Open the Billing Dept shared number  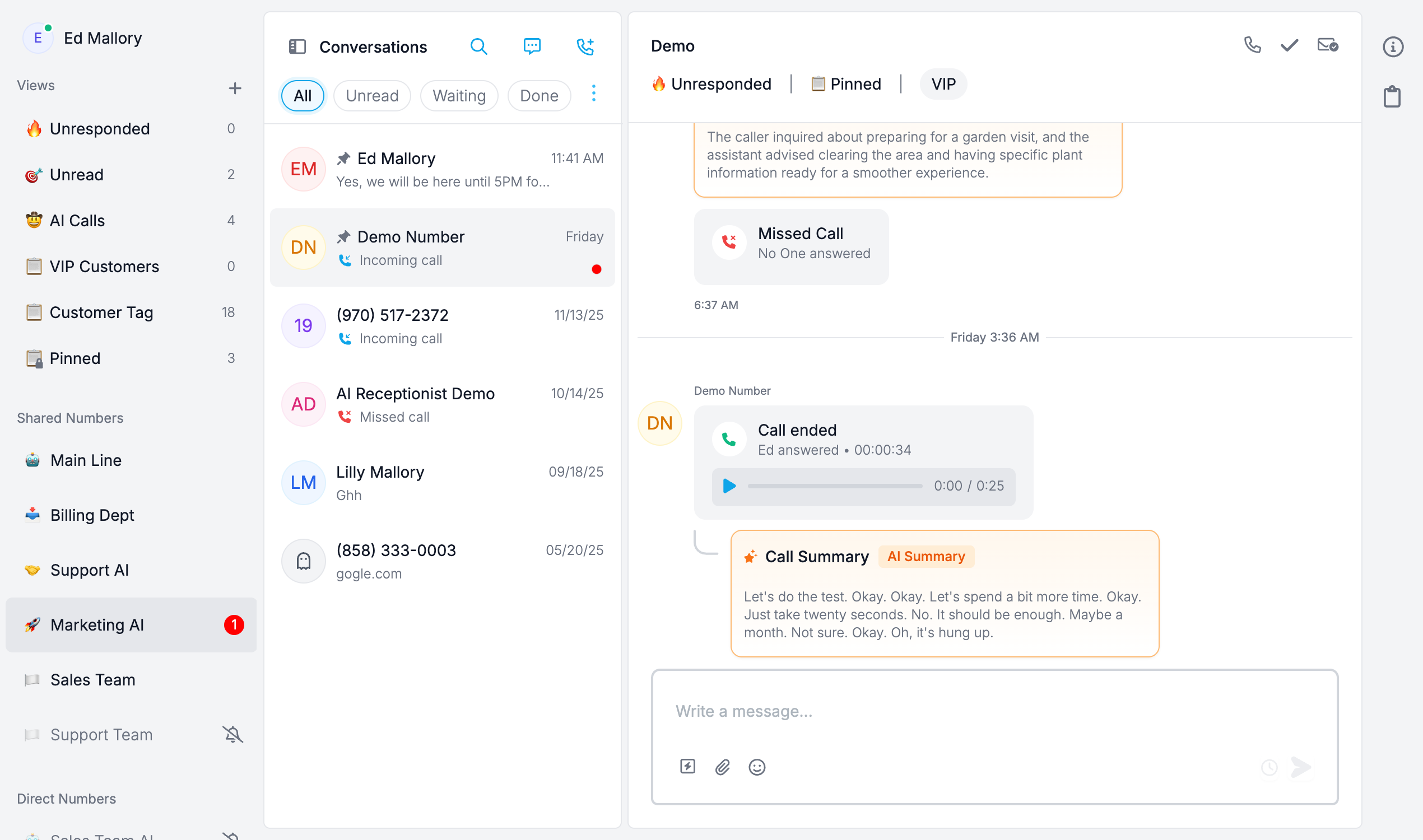coord(92,515)
